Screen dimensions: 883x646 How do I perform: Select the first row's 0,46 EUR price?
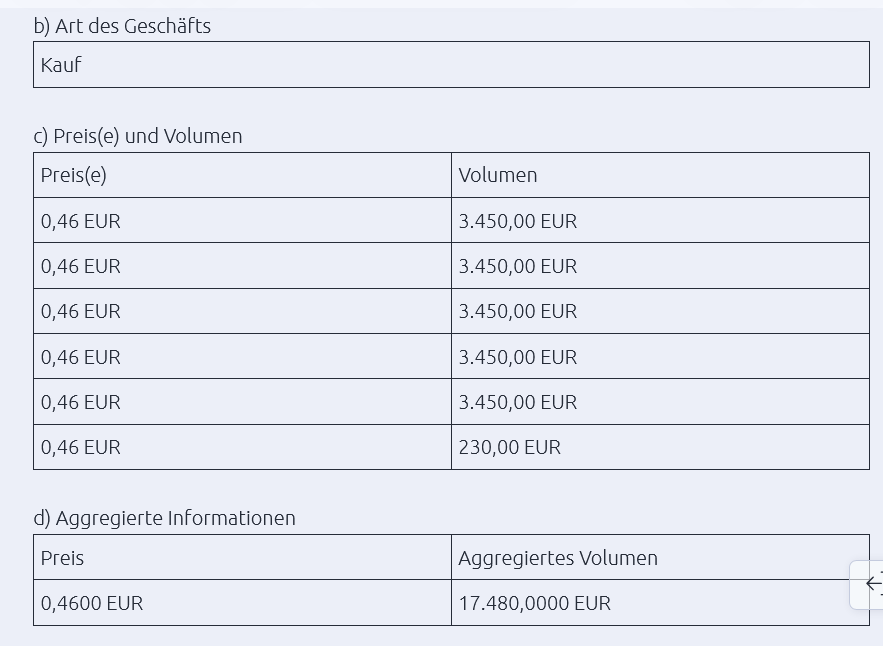click(x=81, y=221)
